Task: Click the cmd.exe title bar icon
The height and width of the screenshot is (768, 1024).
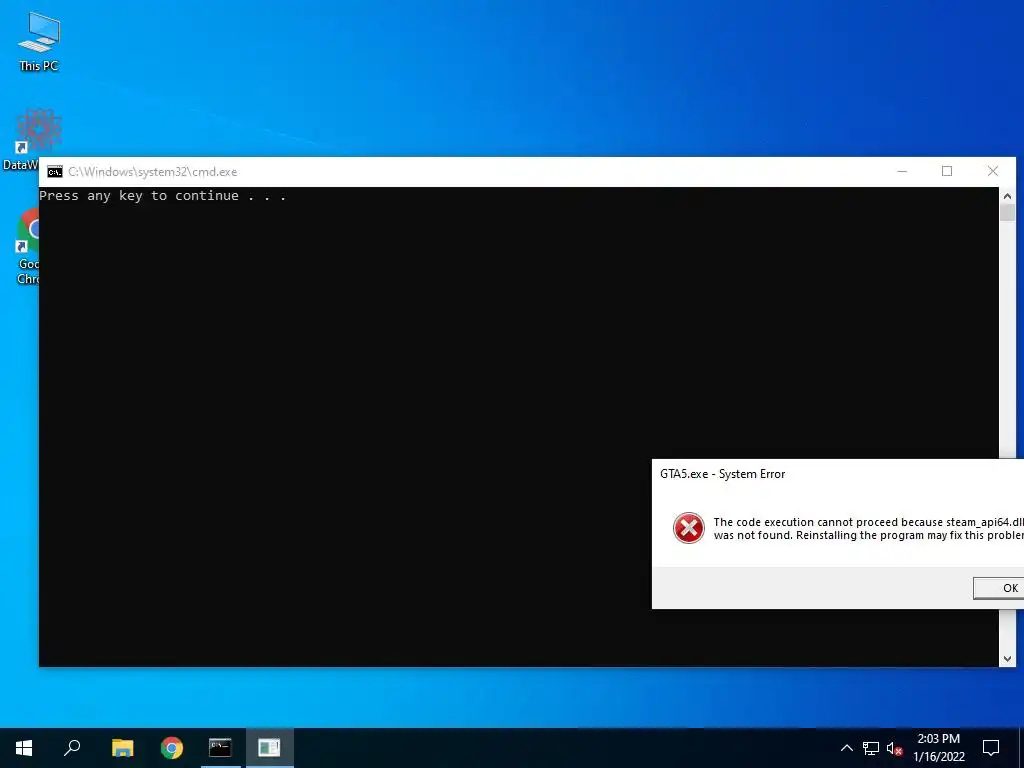Action: tap(55, 172)
